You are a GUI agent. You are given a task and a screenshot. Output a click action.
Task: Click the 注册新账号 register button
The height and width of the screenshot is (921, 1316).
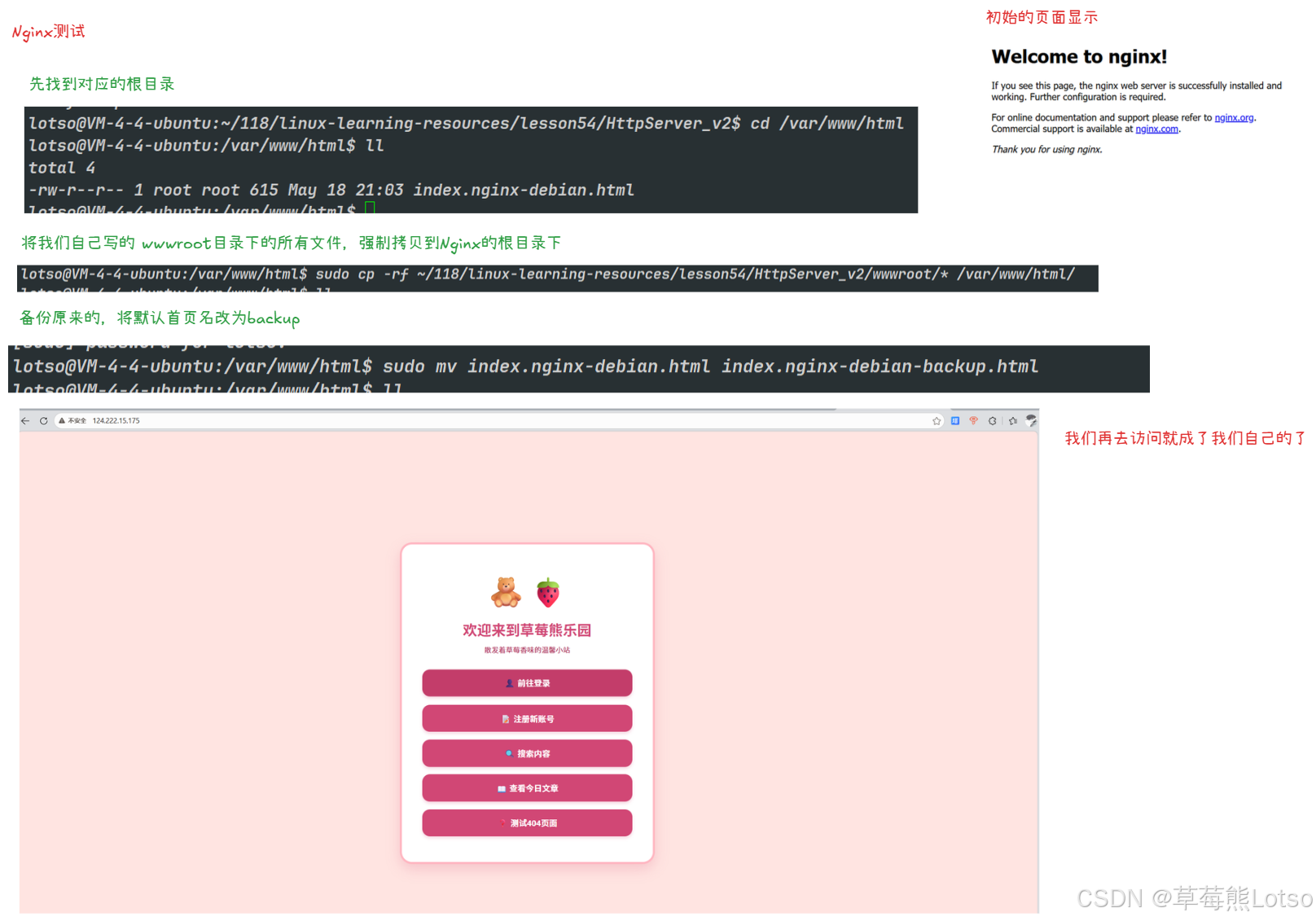click(x=527, y=719)
